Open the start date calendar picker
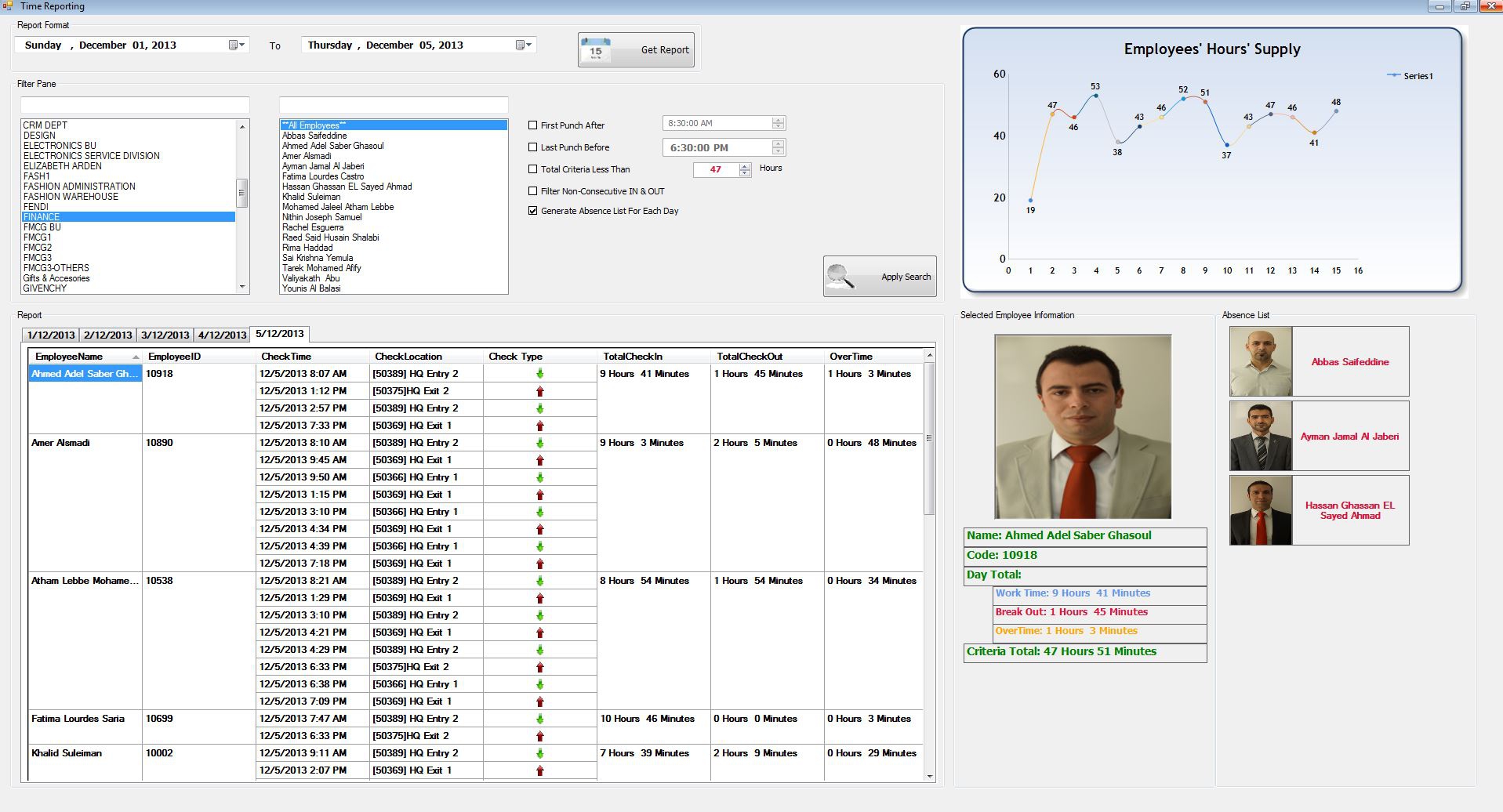The image size is (1503, 812). coord(237,45)
